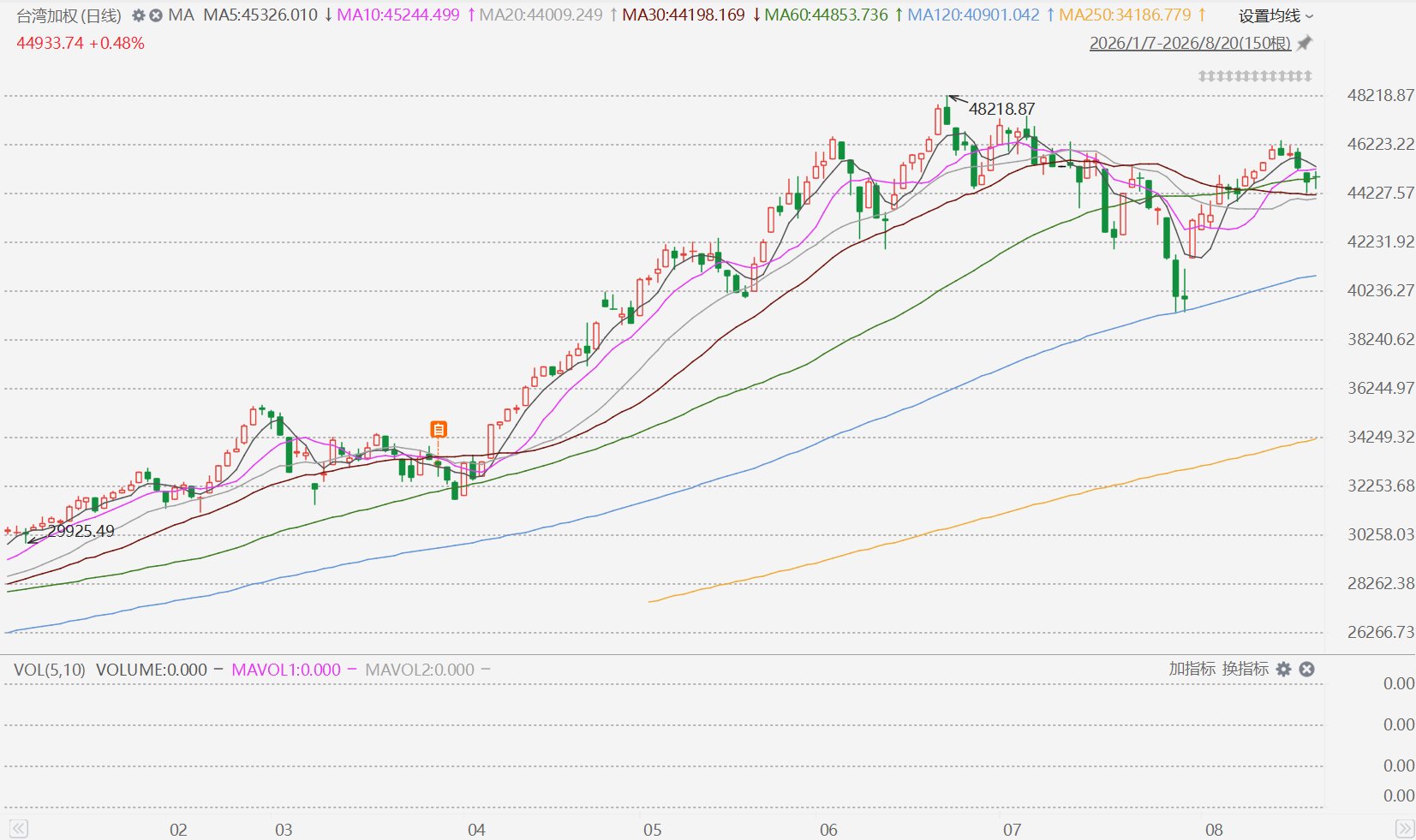Click the 05 month label on time axis
This screenshot has width=1416, height=840.
coord(653,830)
